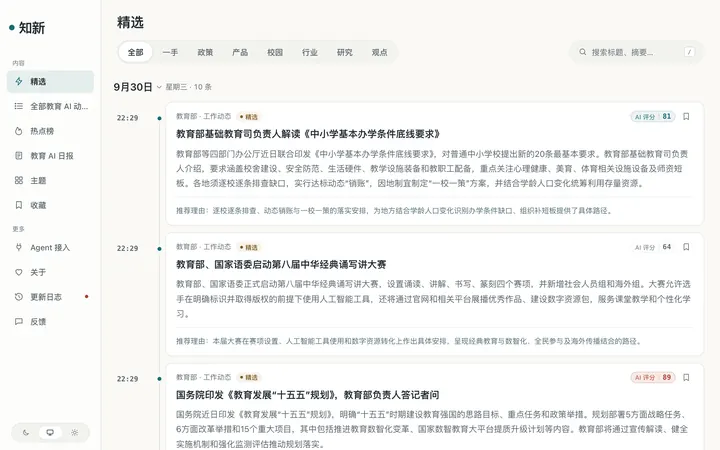Select system theme monitor icon

[50, 433]
